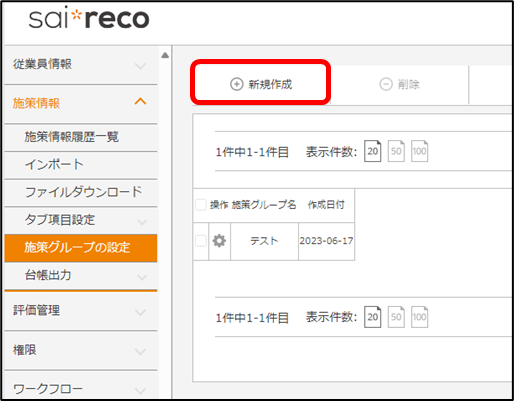Image resolution: width=514 pixels, height=401 pixels.
Task: Set bottom display count to 100
Action: [419, 317]
